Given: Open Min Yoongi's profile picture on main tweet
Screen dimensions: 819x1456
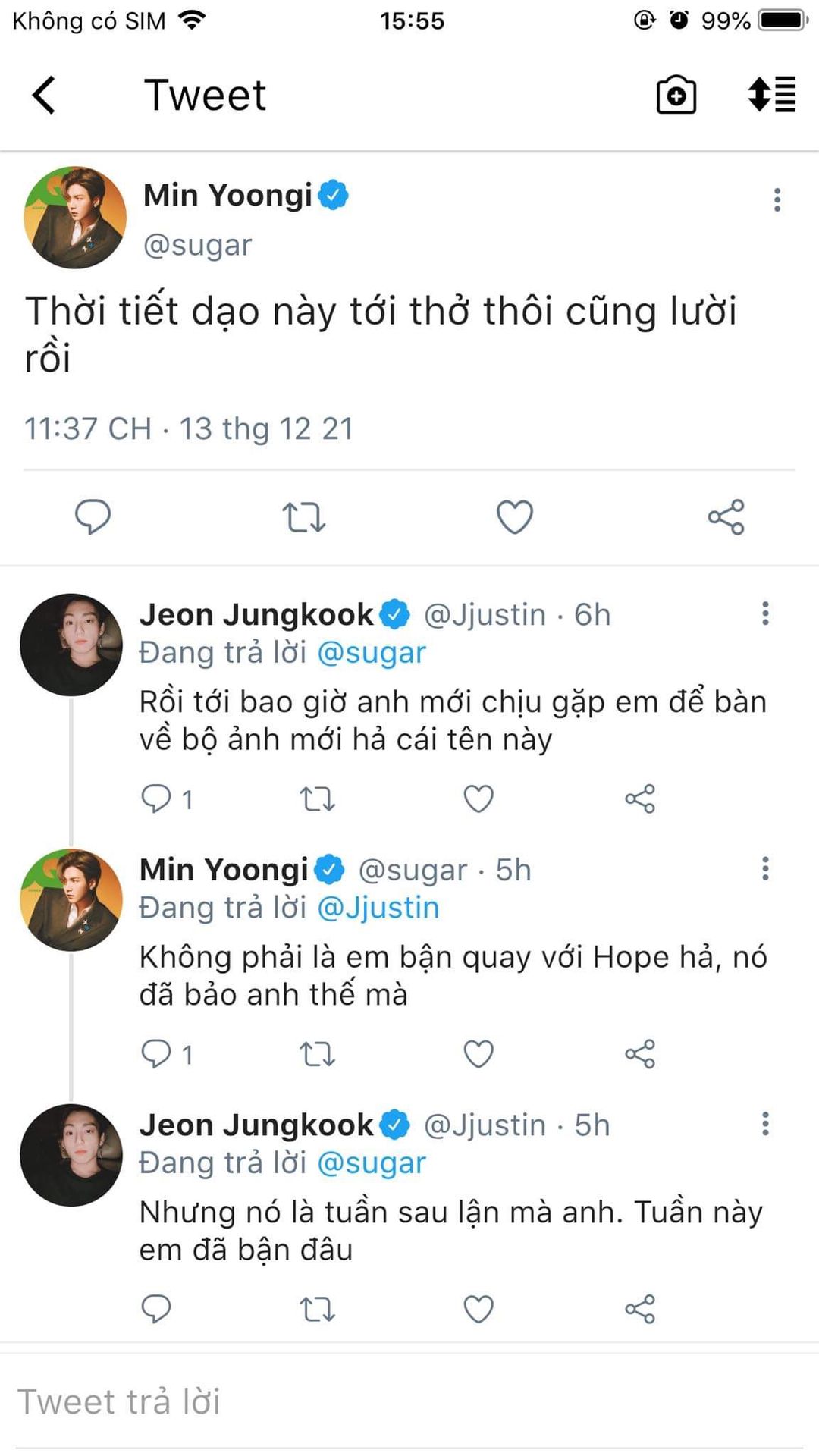Looking at the screenshot, I should (x=74, y=218).
